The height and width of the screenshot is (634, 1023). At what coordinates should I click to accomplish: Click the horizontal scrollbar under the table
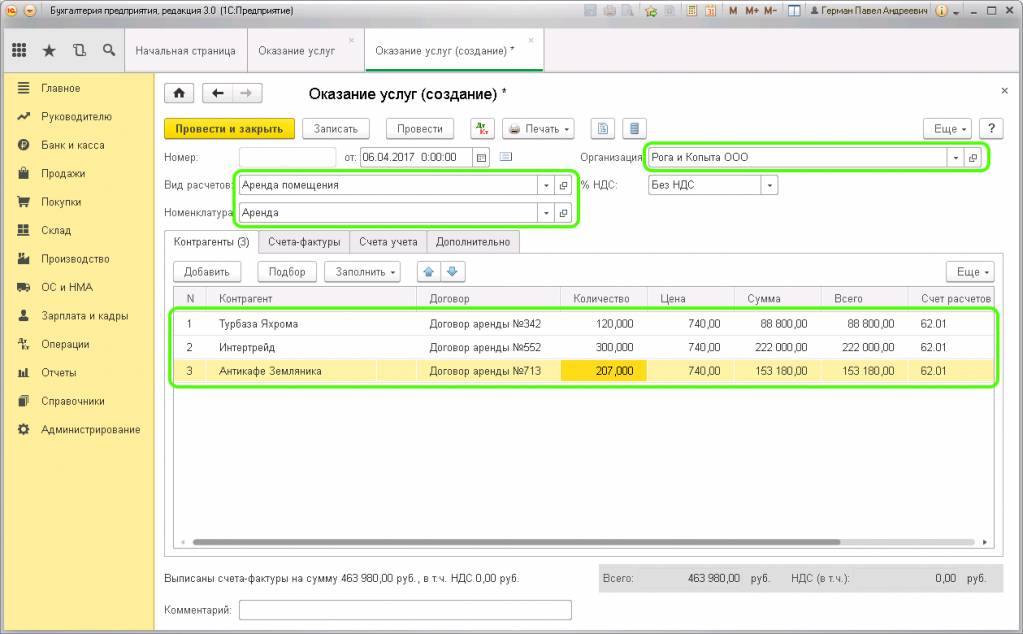pyautogui.click(x=516, y=542)
